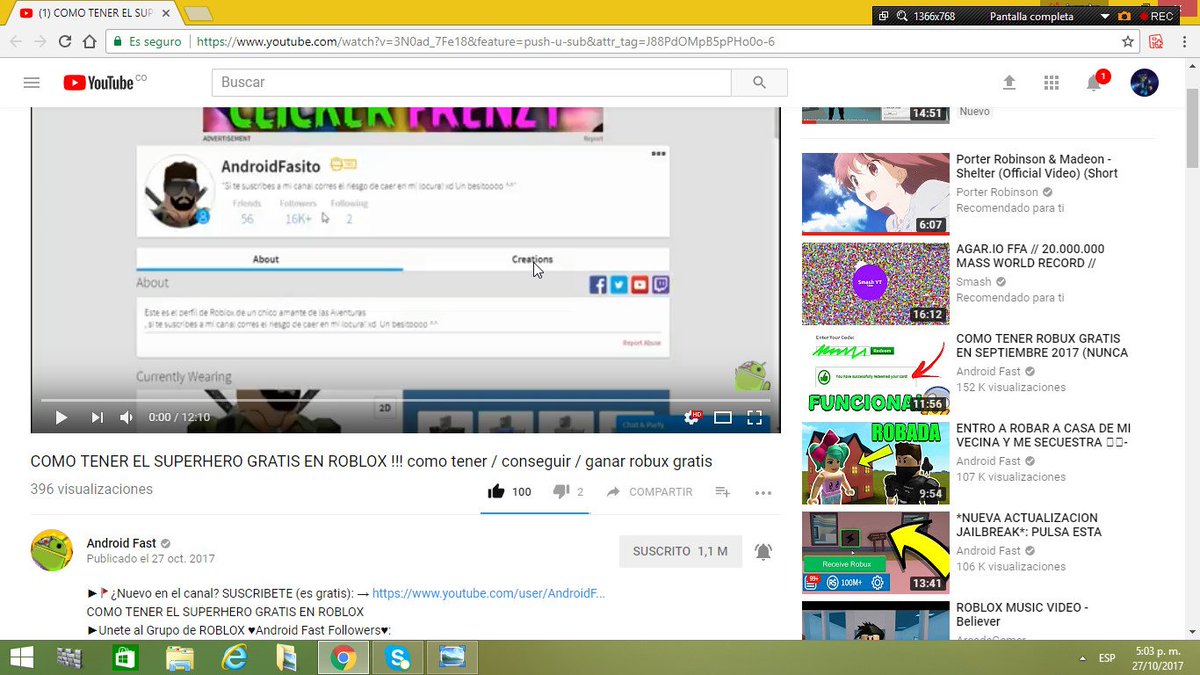
Task: Open a new browser tab
Action: point(198,14)
